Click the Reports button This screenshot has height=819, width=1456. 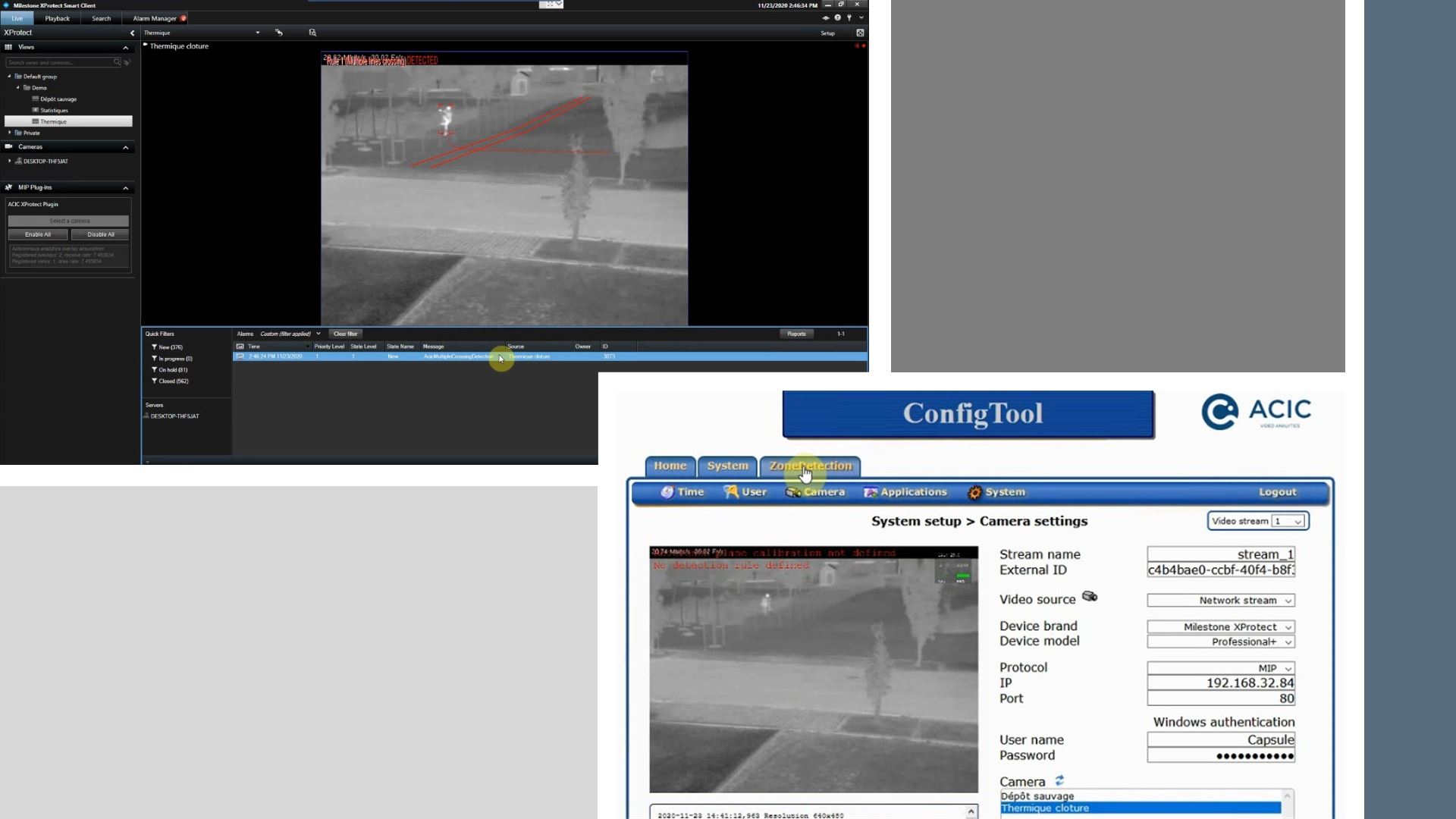(x=796, y=334)
